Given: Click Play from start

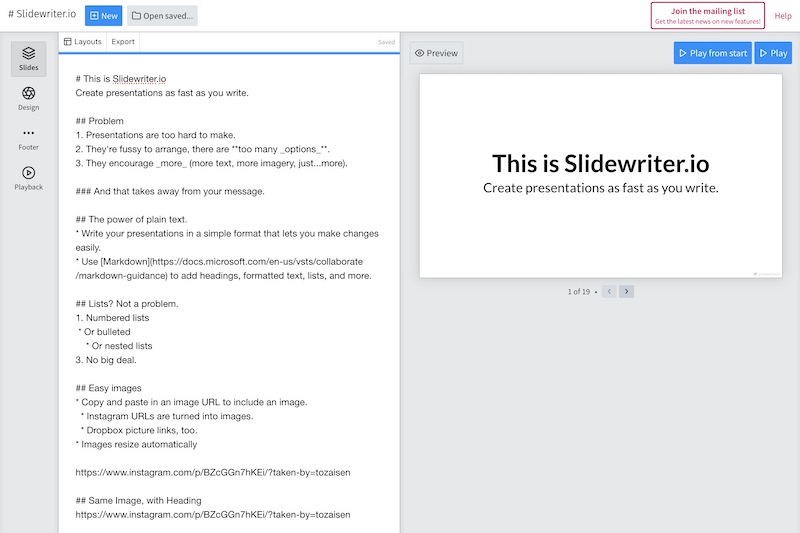Looking at the screenshot, I should (713, 53).
